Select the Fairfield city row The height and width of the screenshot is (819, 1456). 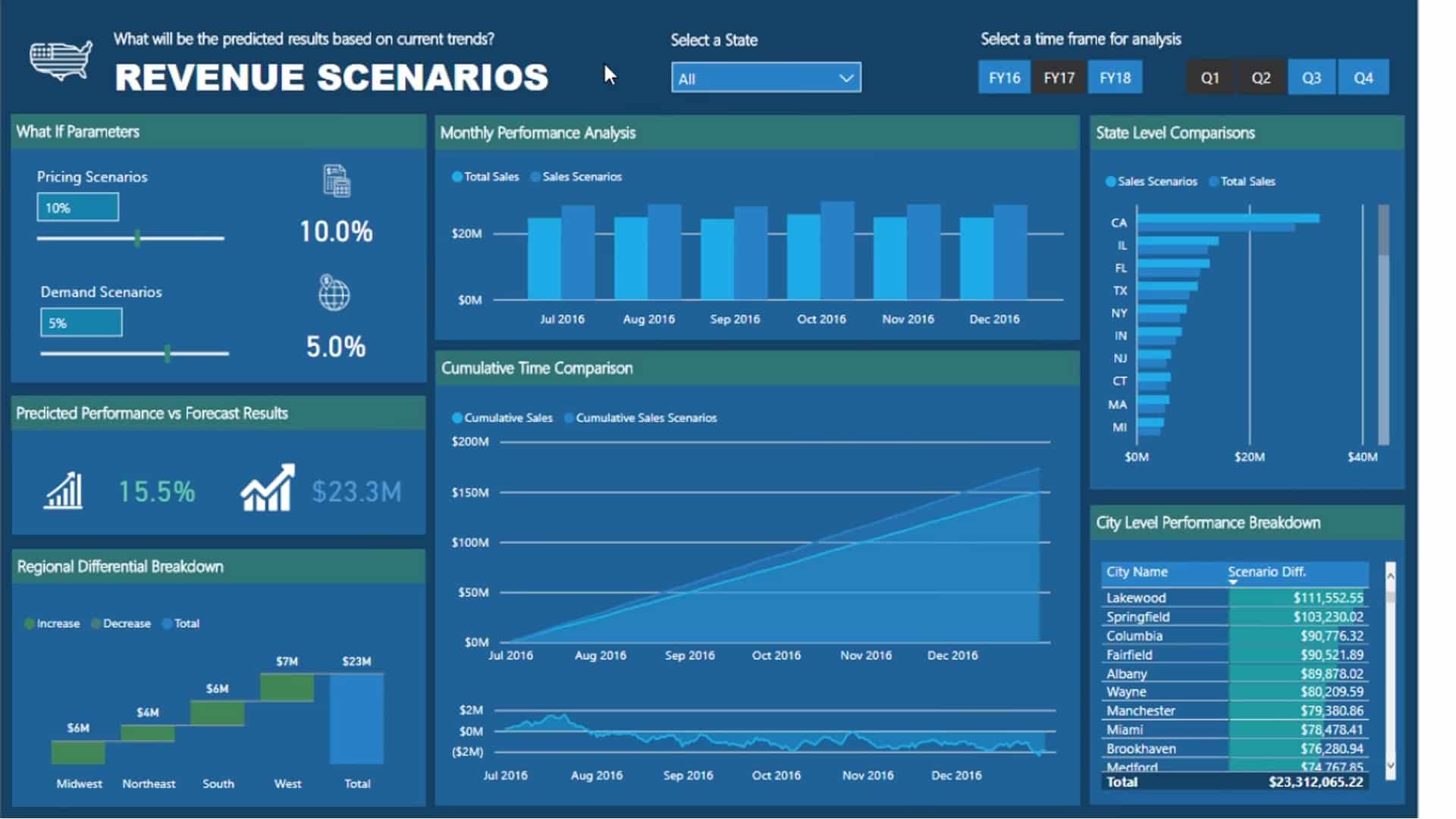[1235, 654]
